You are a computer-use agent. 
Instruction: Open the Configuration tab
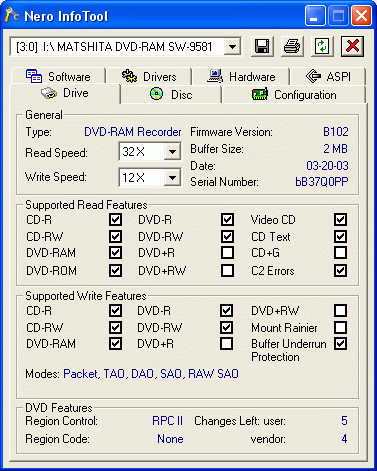[x=294, y=95]
